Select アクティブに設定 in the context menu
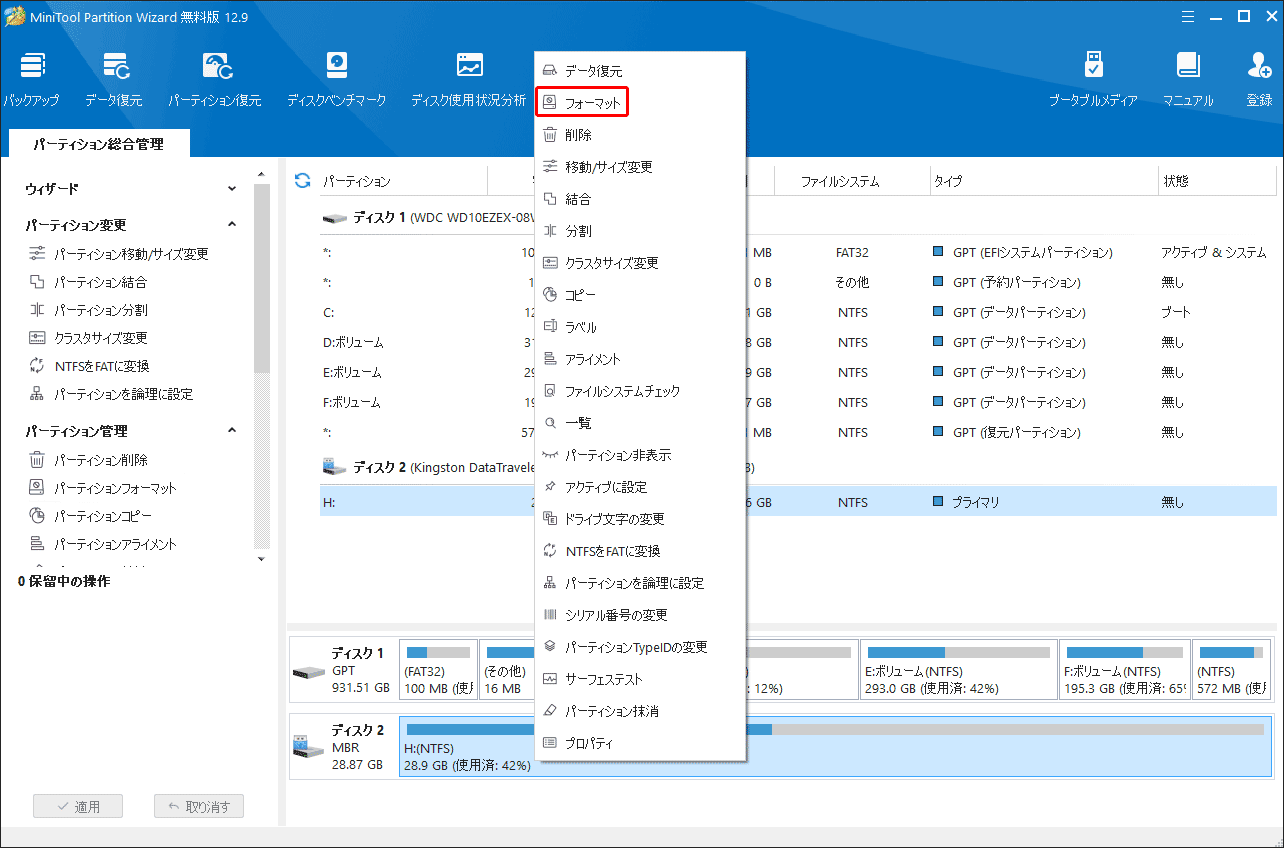Screen dimensions: 1284x848 tap(640, 487)
